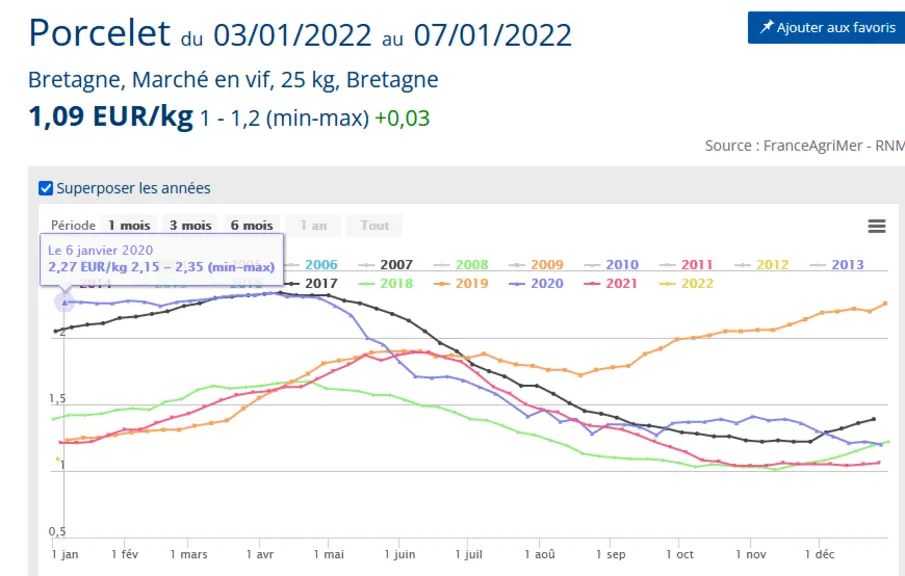
Task: Open the chart hamburger context menu
Action: click(x=876, y=226)
